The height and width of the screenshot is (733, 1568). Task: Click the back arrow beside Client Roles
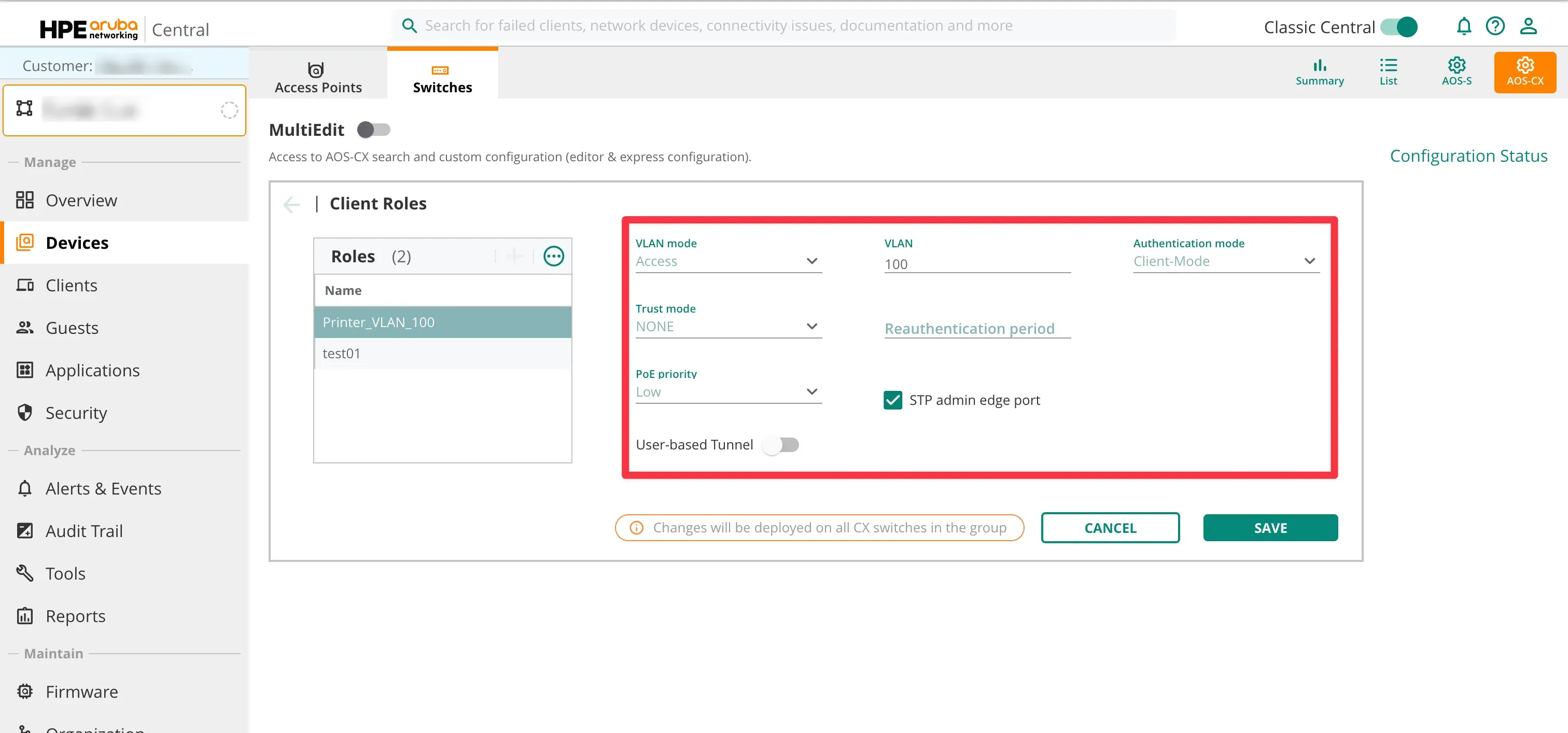(x=291, y=204)
